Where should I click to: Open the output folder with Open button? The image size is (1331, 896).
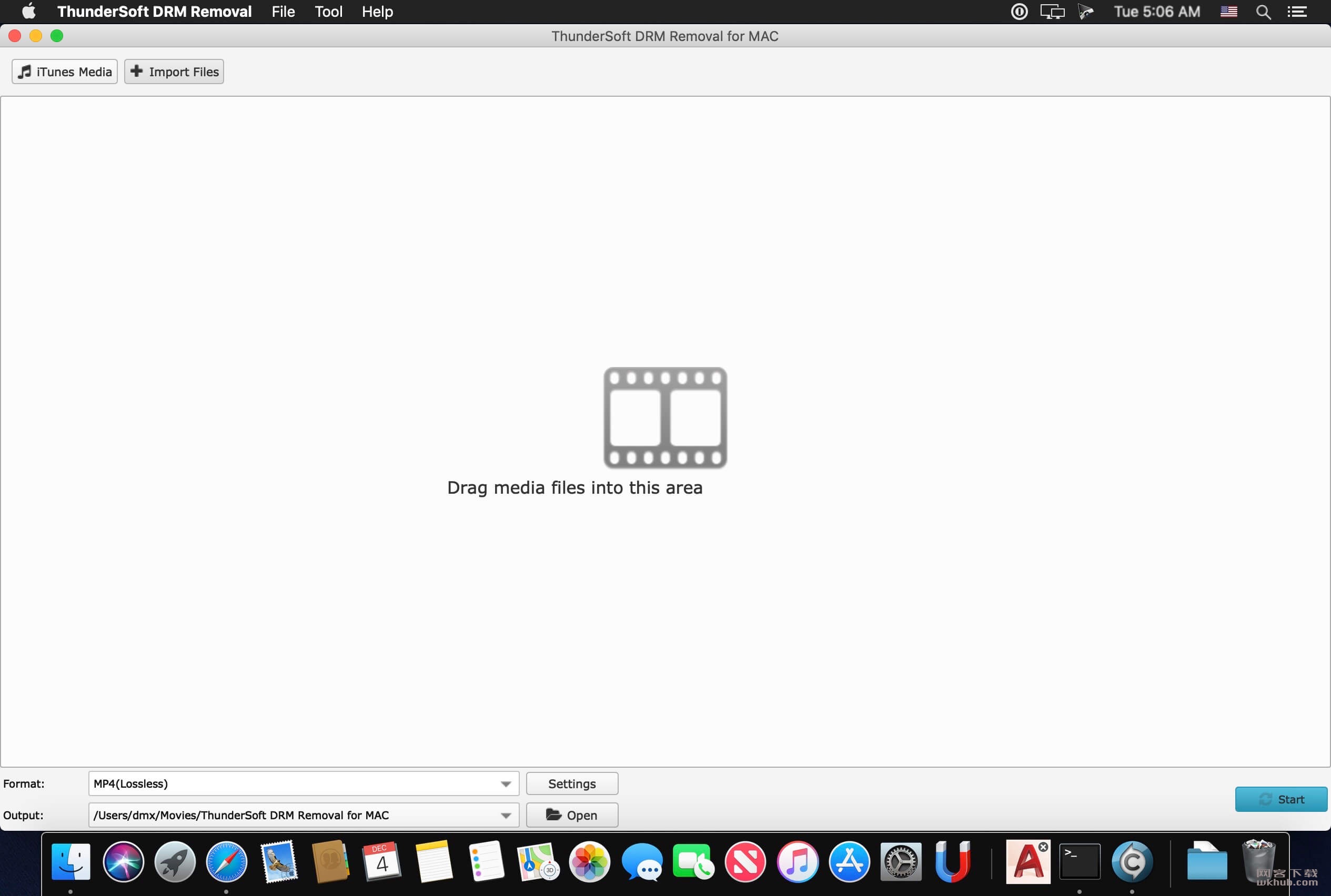[x=572, y=815]
